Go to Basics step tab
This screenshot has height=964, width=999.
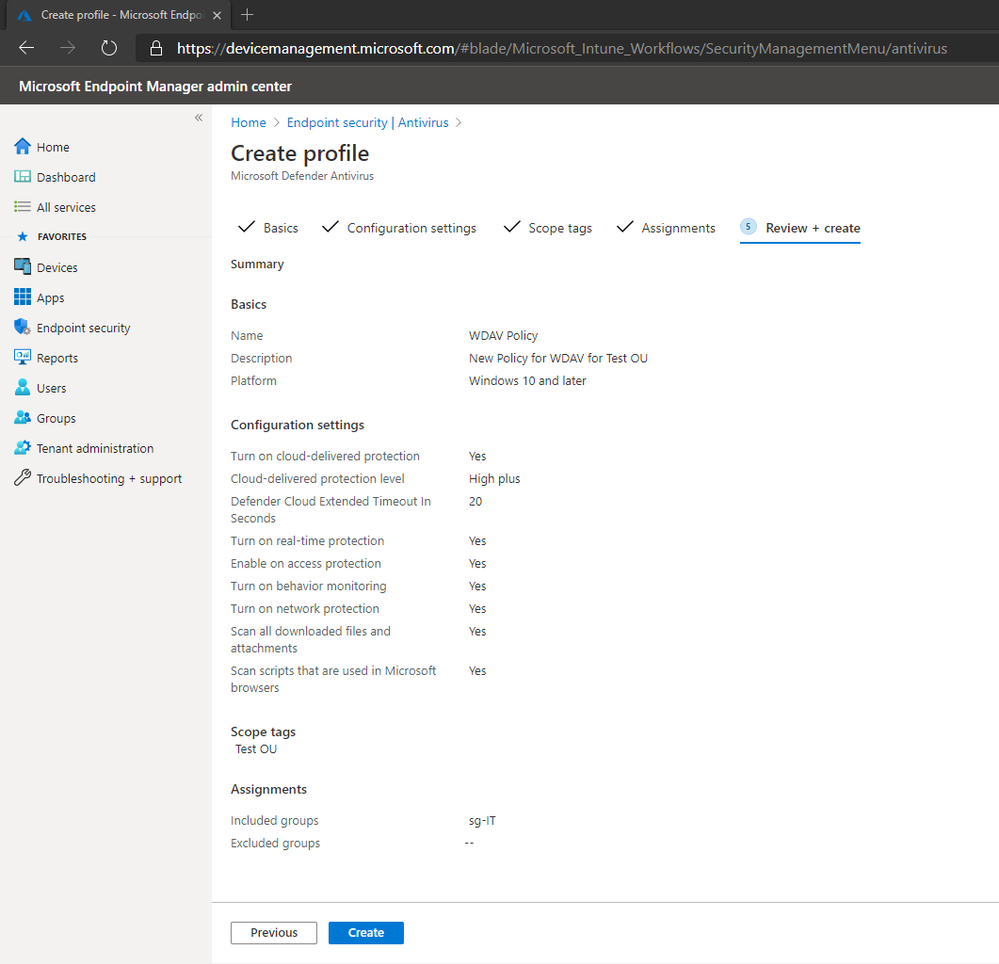268,227
